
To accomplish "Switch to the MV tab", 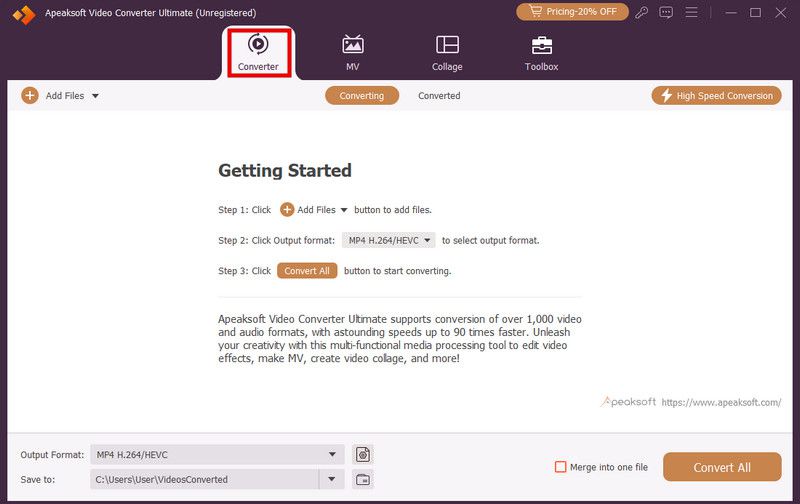I will 353,53.
